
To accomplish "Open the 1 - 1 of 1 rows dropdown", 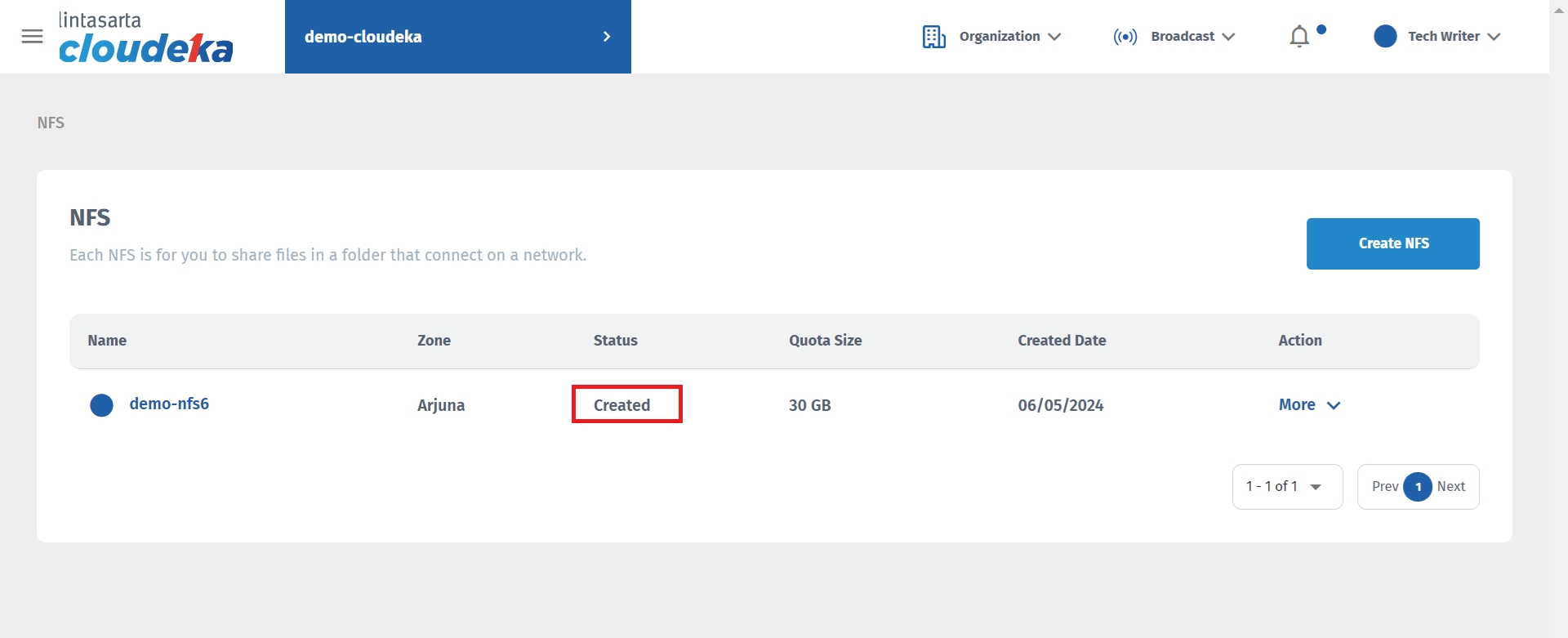I will (x=1287, y=487).
